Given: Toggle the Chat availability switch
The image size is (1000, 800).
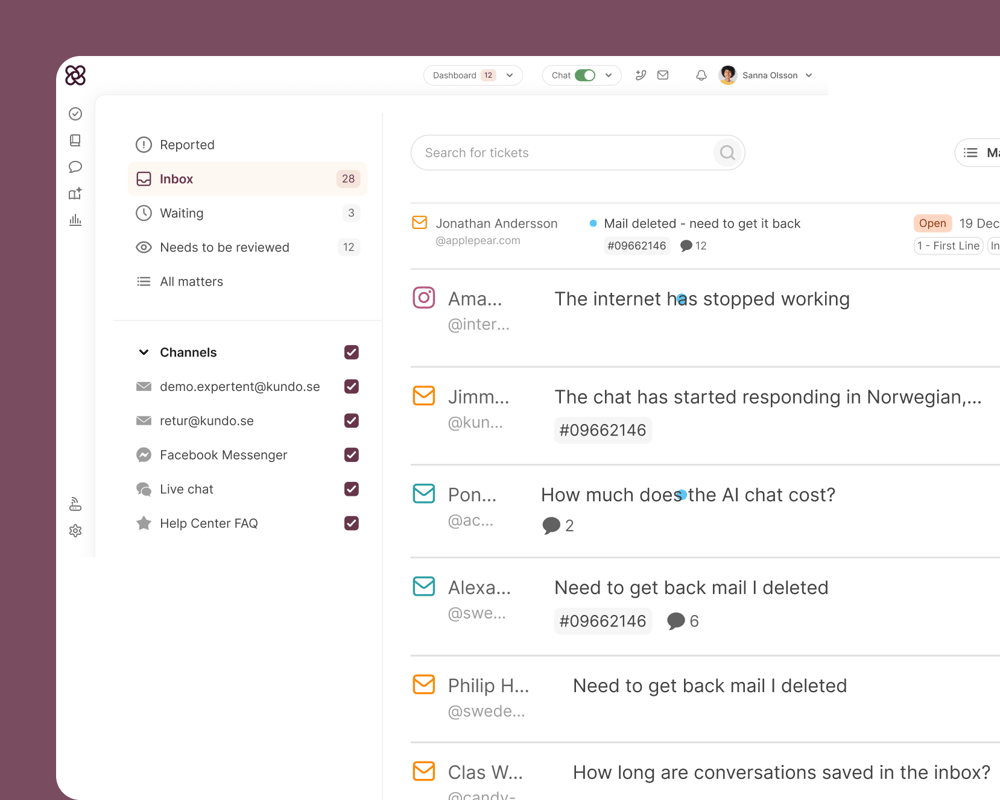Looking at the screenshot, I should (x=585, y=75).
